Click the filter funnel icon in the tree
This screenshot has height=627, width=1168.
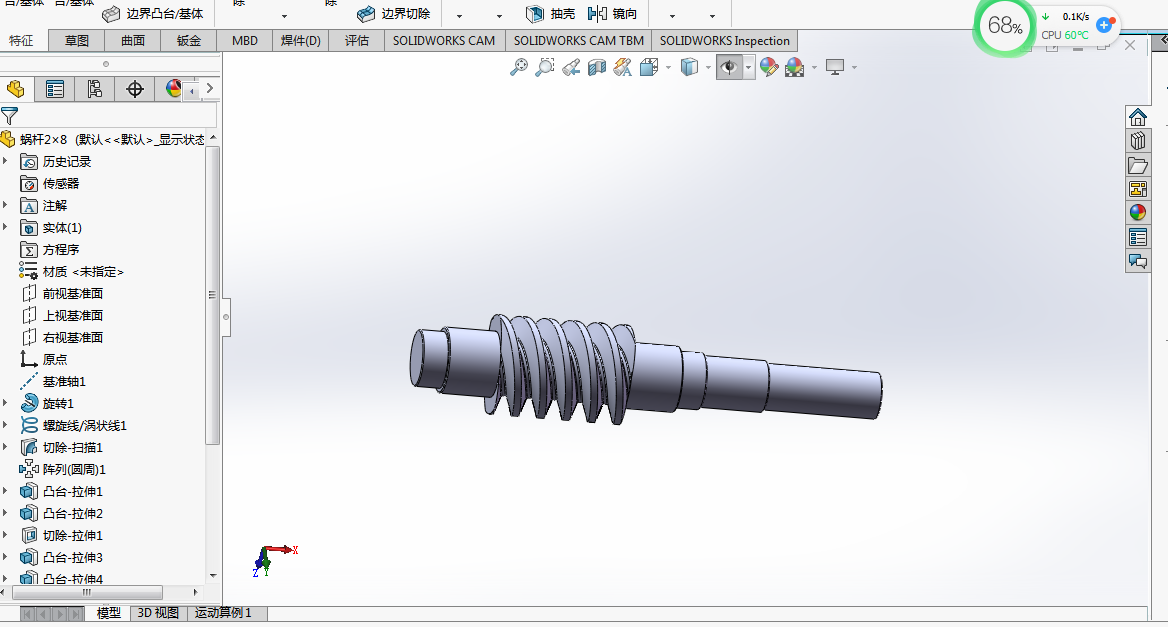click(x=10, y=115)
